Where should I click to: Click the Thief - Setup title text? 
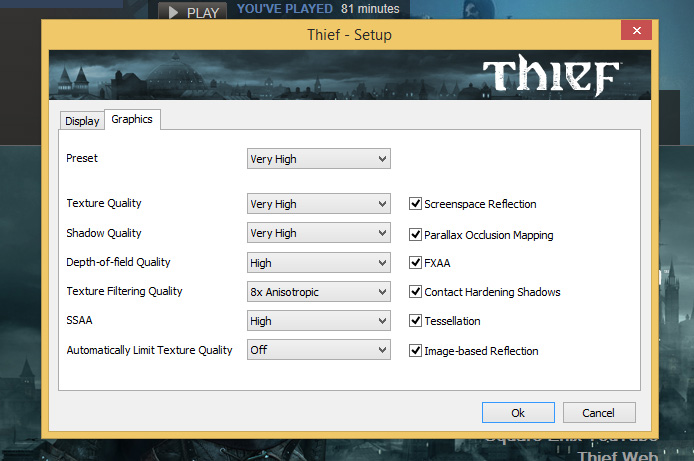(350, 35)
